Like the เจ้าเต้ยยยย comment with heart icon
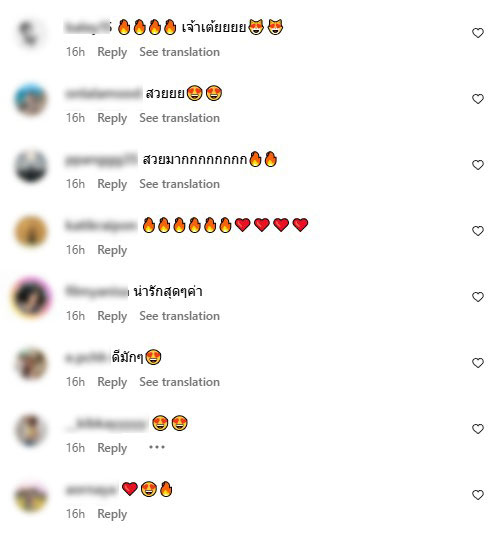 [478, 33]
